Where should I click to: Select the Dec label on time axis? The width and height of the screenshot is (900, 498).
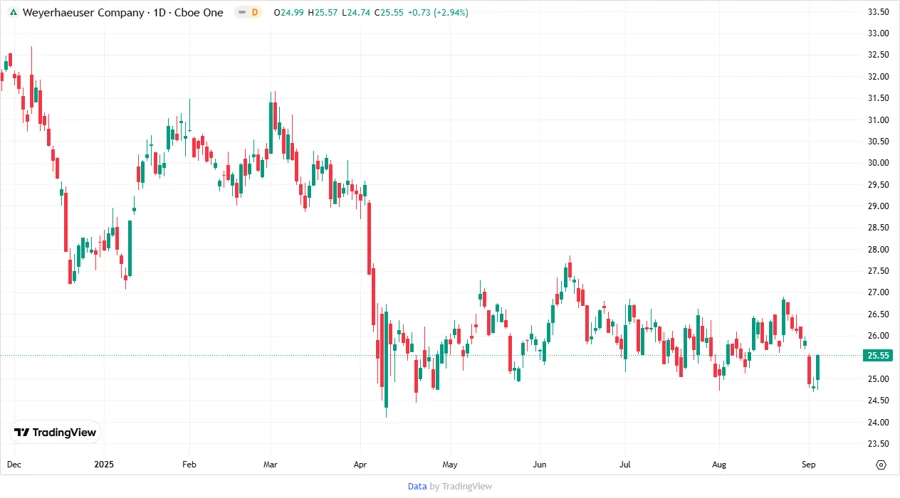coord(14,464)
